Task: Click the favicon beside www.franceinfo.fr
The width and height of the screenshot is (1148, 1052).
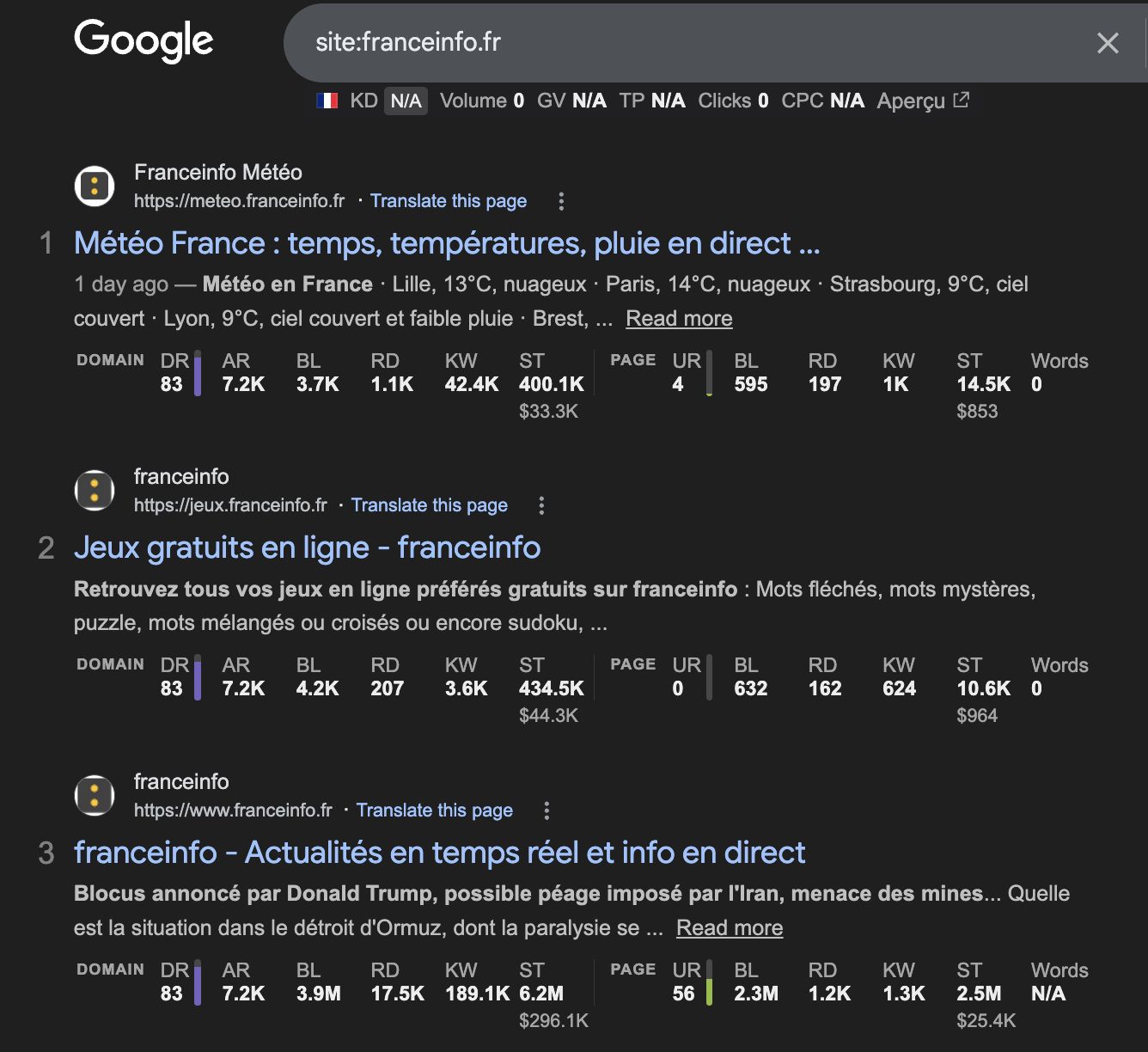Action: pos(94,795)
